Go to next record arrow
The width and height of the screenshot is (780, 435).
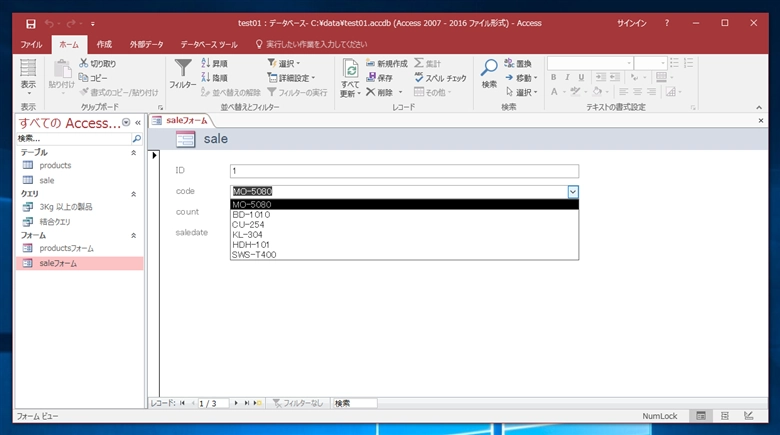tap(236, 403)
